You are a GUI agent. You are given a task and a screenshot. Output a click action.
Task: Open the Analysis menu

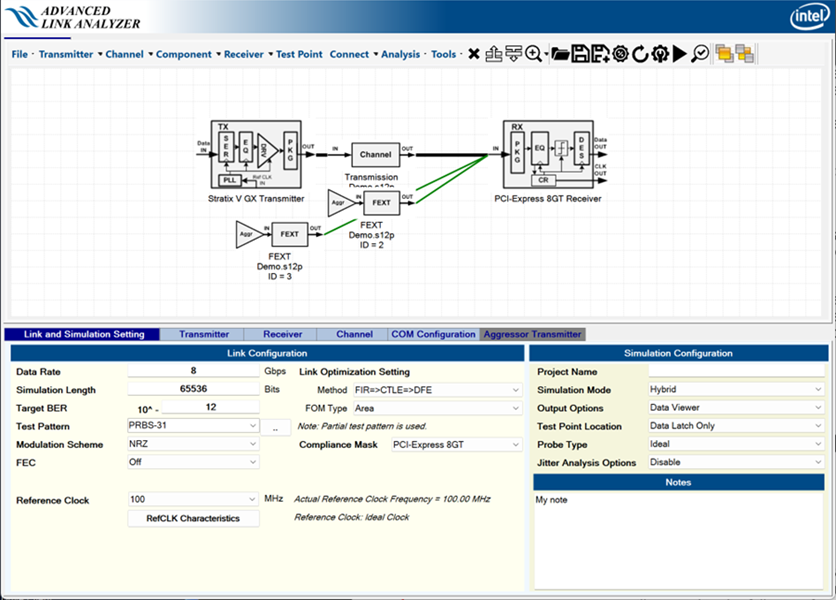click(x=400, y=54)
